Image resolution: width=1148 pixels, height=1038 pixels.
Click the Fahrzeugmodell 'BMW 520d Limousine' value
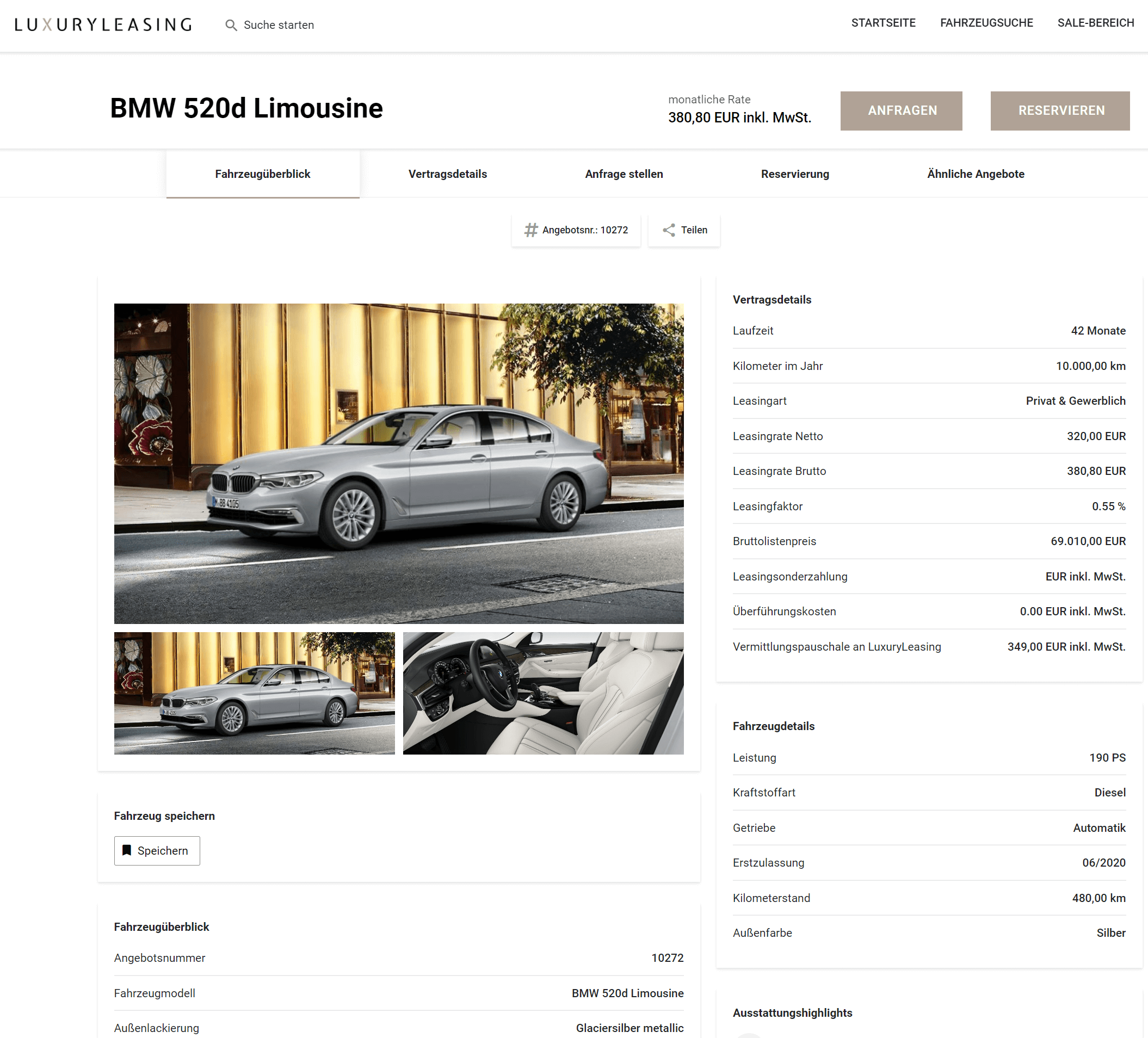pos(627,993)
